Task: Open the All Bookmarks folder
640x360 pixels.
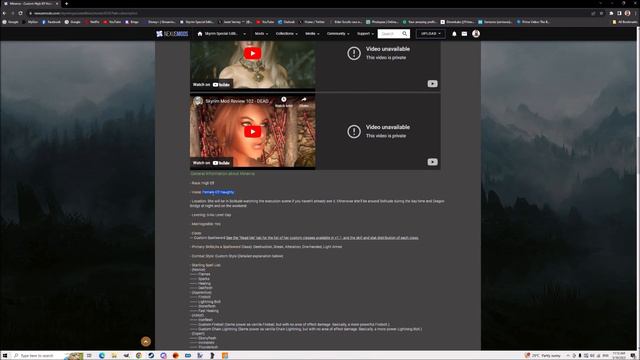Action: 624,22
